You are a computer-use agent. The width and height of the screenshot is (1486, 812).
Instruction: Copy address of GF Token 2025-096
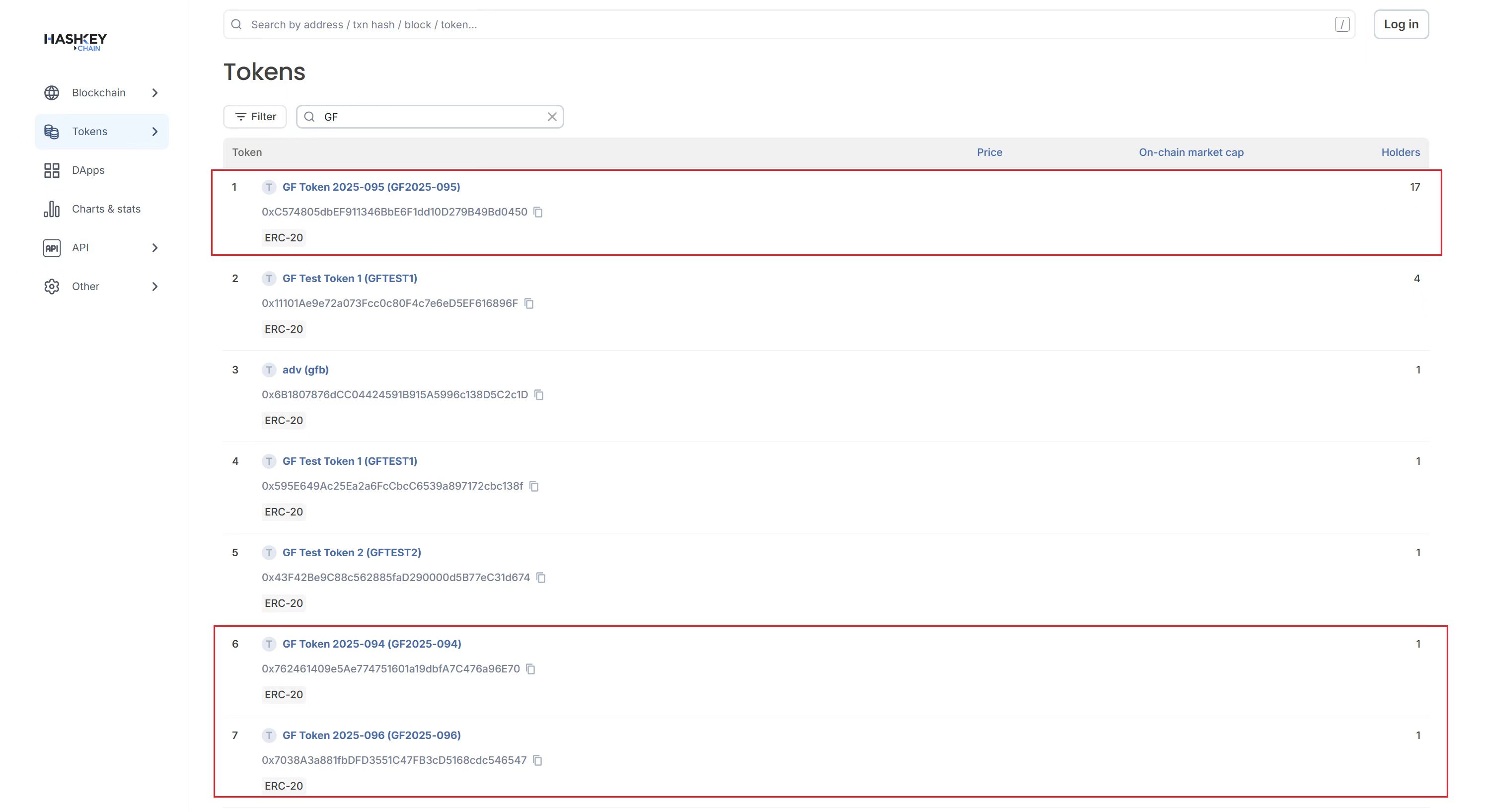pos(538,761)
